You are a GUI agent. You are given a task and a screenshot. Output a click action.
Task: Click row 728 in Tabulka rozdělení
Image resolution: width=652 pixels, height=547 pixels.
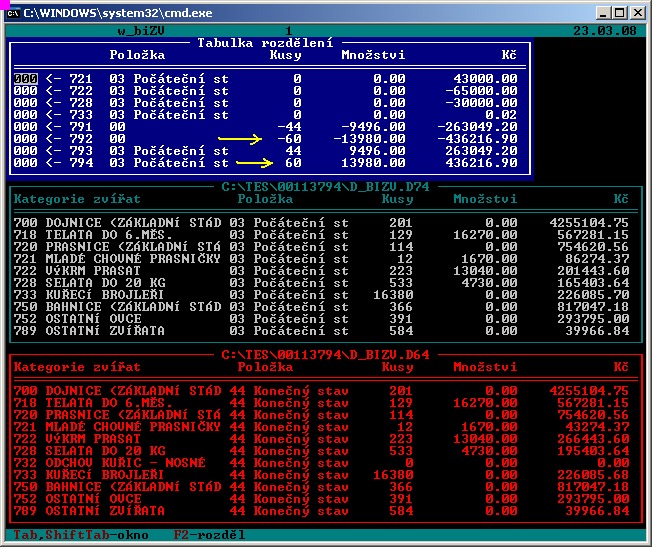266,103
